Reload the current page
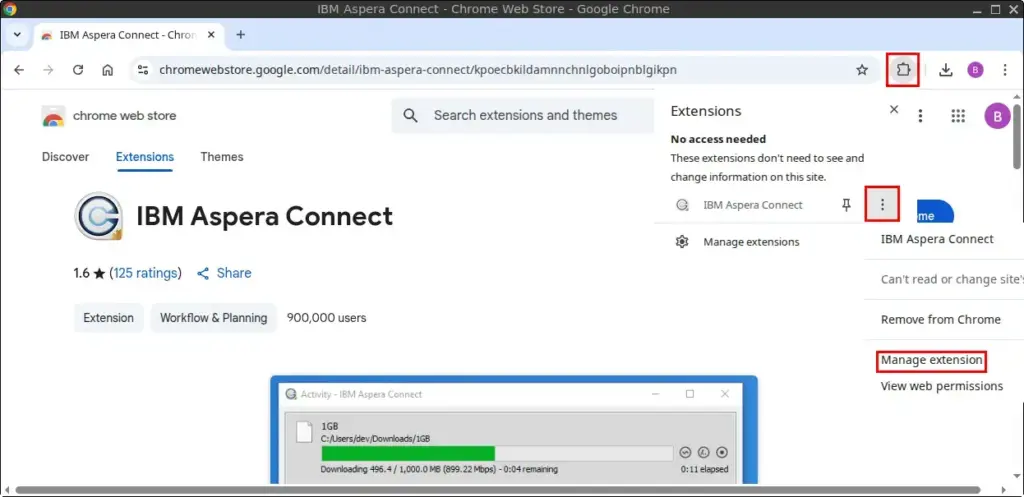This screenshot has height=497, width=1024. point(78,70)
